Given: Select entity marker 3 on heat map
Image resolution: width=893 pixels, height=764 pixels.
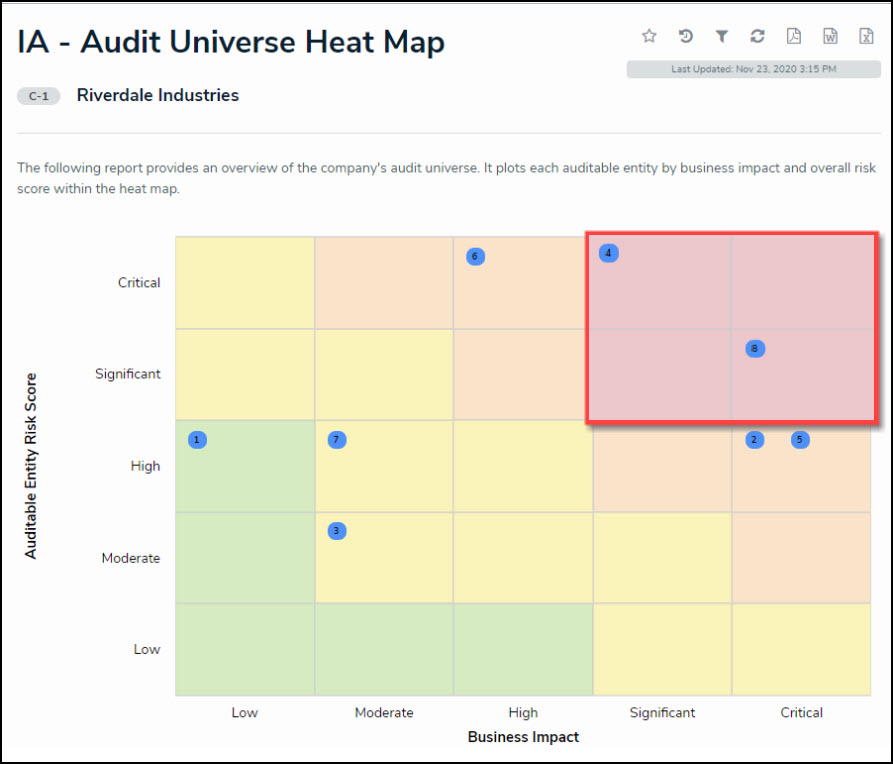Looking at the screenshot, I should pyautogui.click(x=337, y=531).
